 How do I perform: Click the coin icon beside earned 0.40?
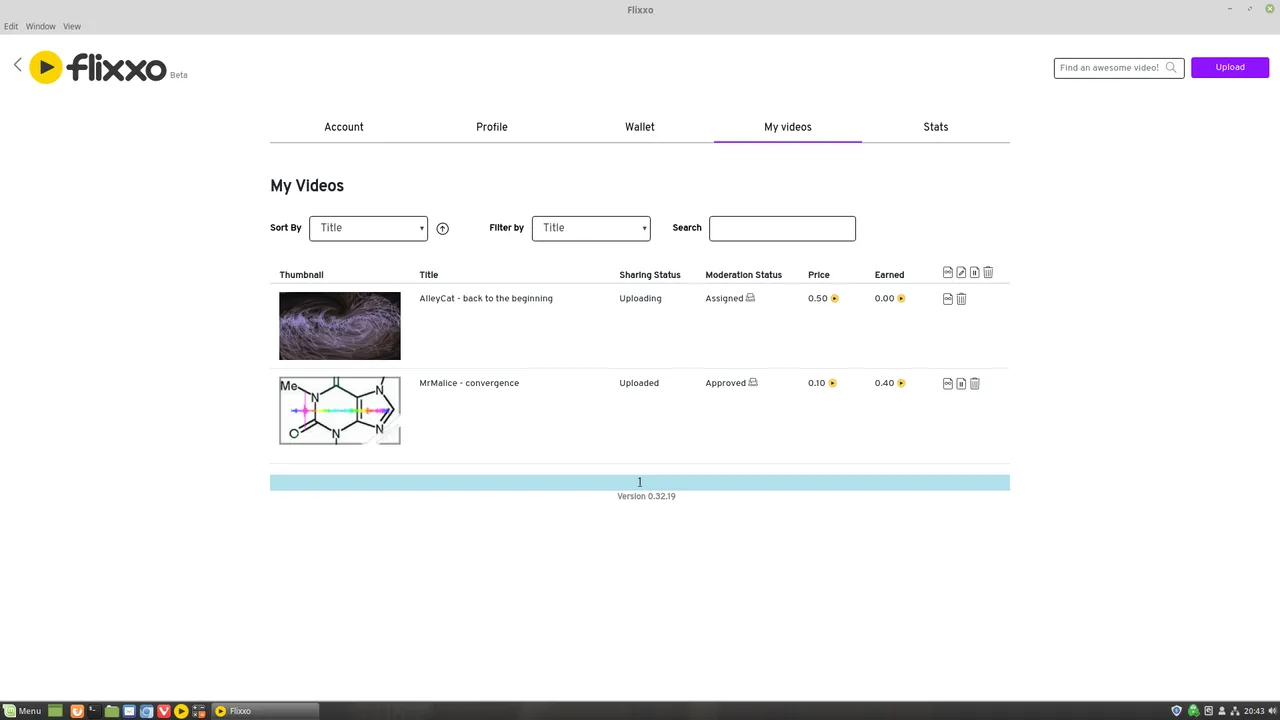click(901, 383)
